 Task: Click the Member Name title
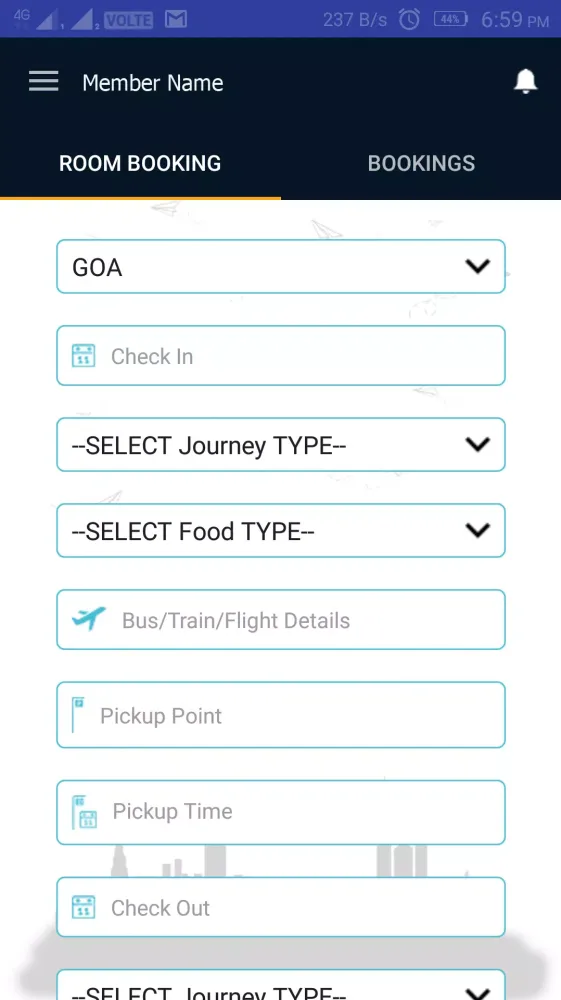pyautogui.click(x=153, y=83)
